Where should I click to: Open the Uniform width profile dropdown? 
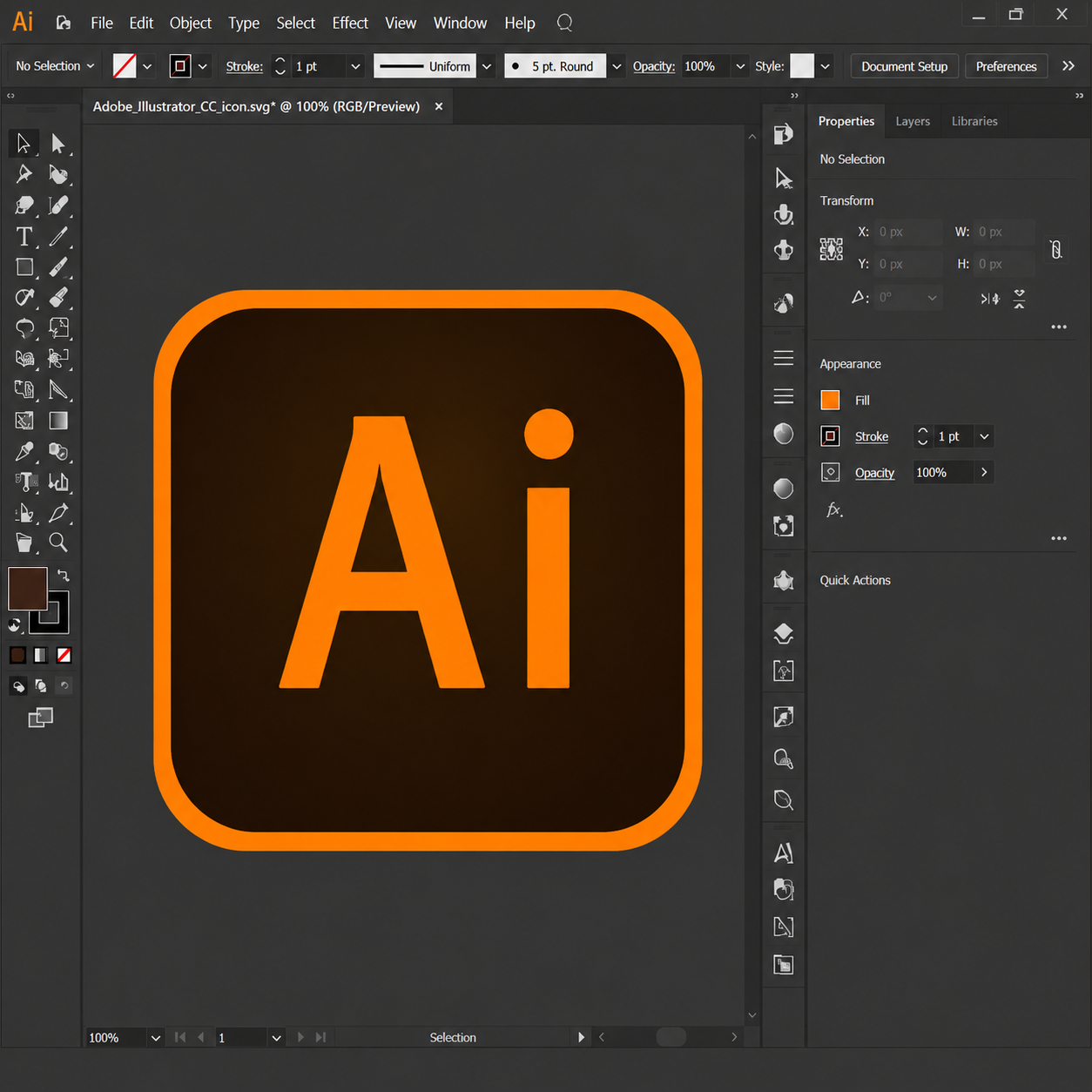(x=487, y=66)
